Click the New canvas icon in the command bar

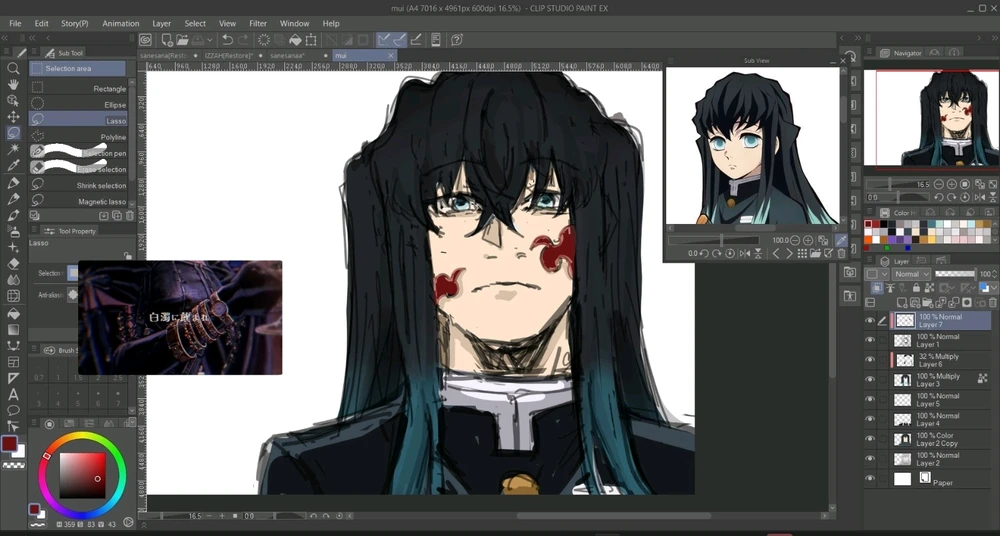[x=166, y=40]
